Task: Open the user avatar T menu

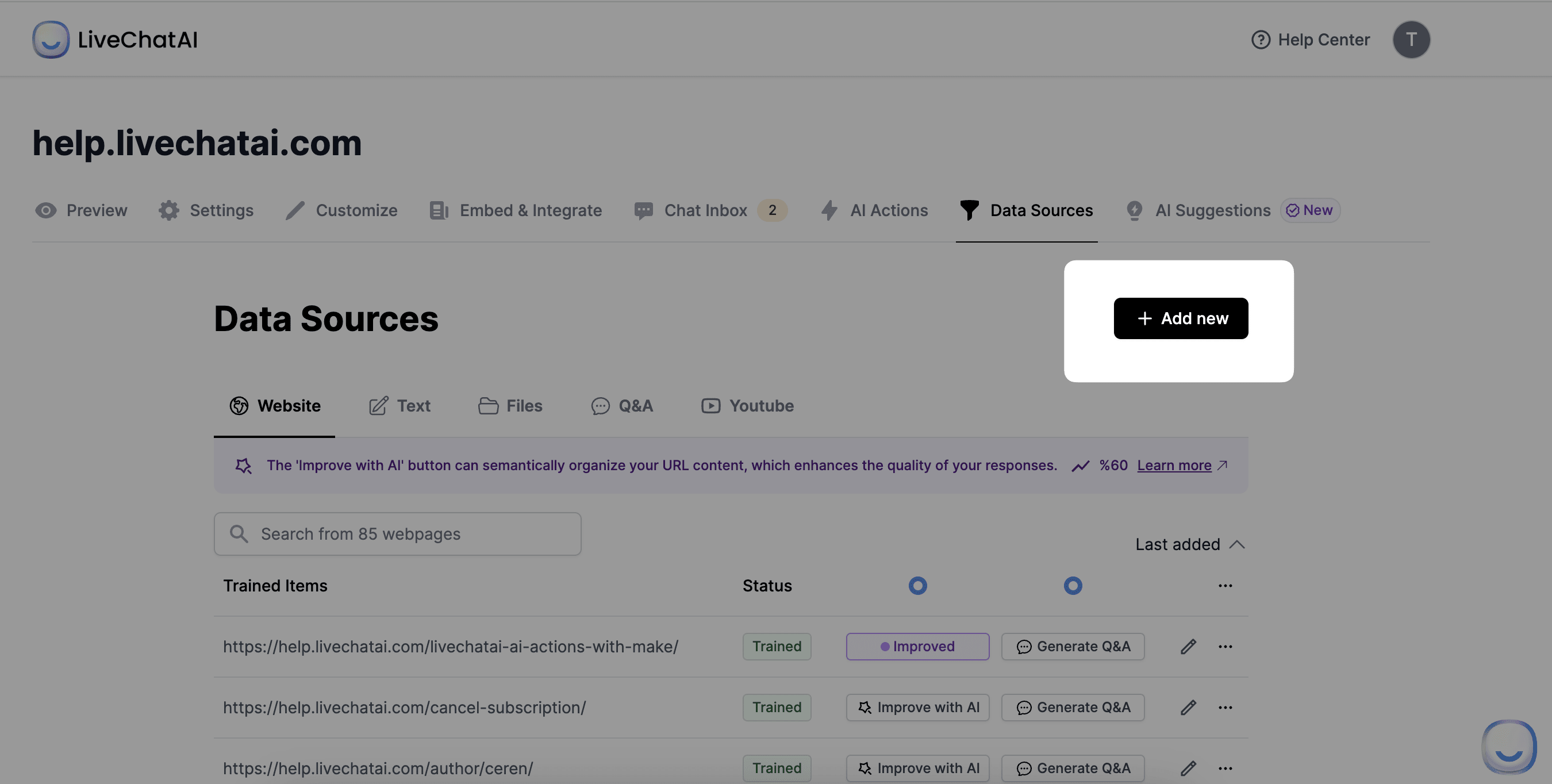Action: (x=1411, y=40)
